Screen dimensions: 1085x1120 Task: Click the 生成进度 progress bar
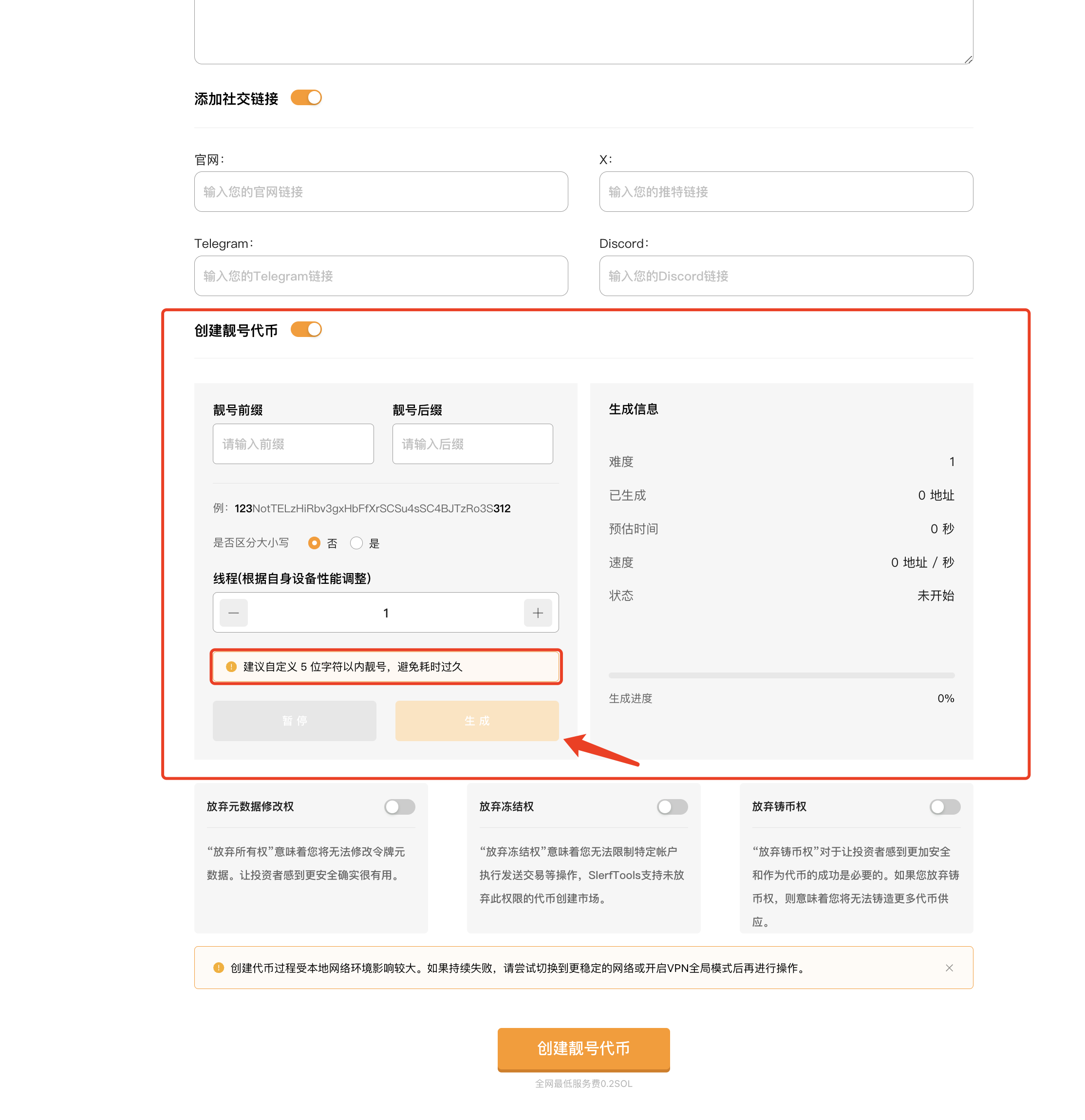(781, 675)
